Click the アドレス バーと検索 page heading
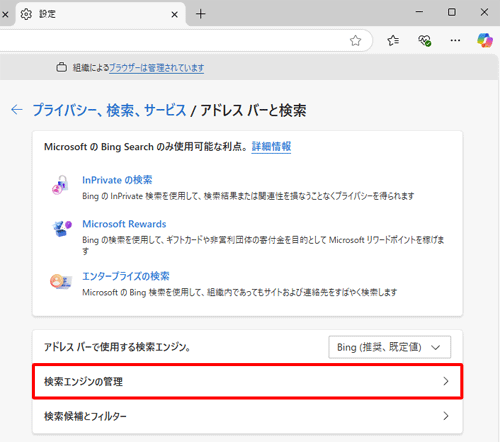The image size is (500, 442). point(253,110)
